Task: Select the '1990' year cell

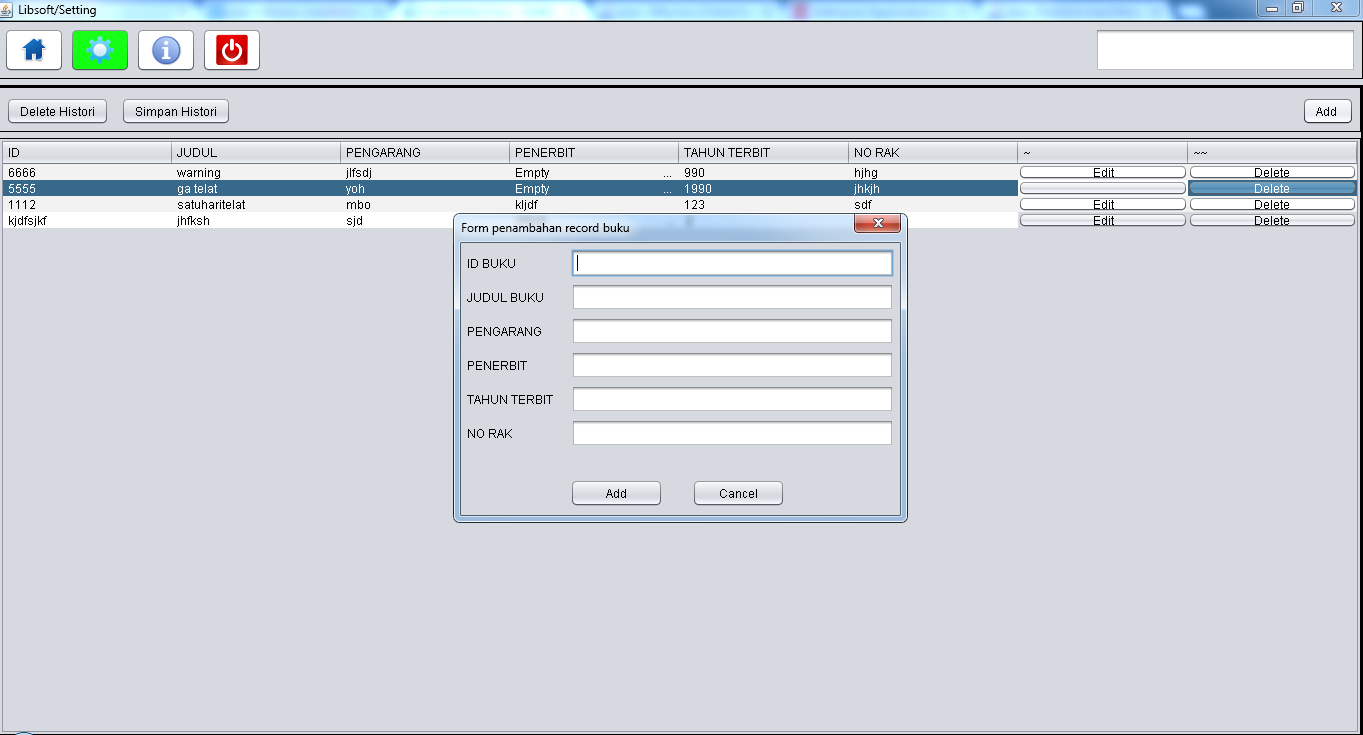Action: [x=764, y=188]
